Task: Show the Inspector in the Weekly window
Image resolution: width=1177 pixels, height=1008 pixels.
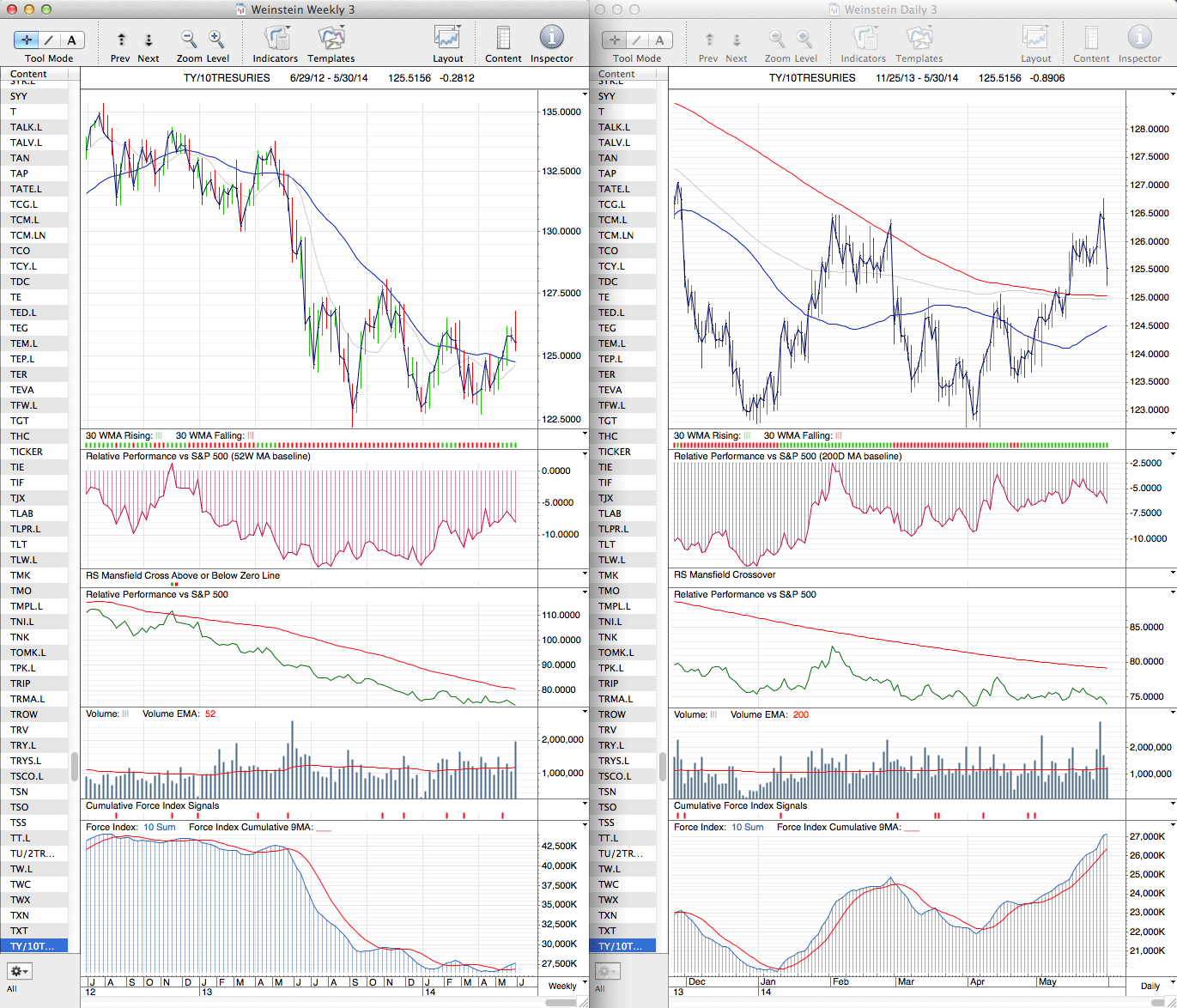Action: click(551, 39)
